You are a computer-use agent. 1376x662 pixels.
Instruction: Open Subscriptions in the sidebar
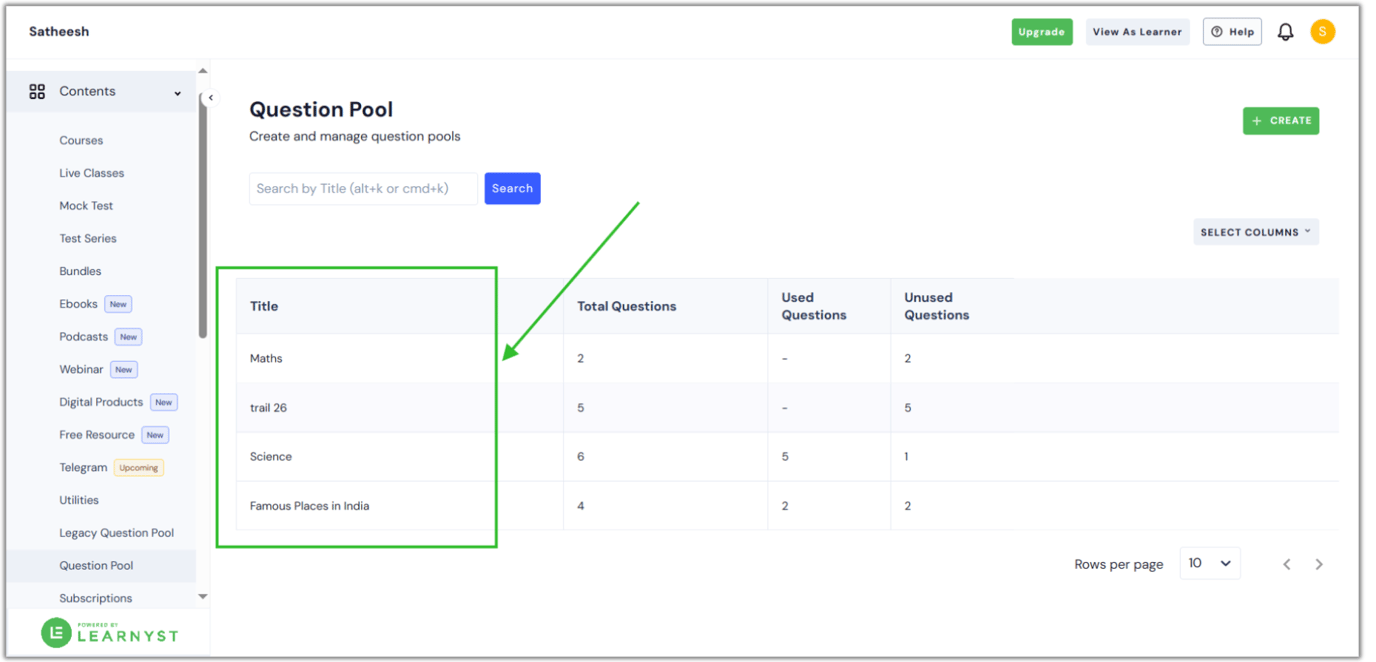95,597
